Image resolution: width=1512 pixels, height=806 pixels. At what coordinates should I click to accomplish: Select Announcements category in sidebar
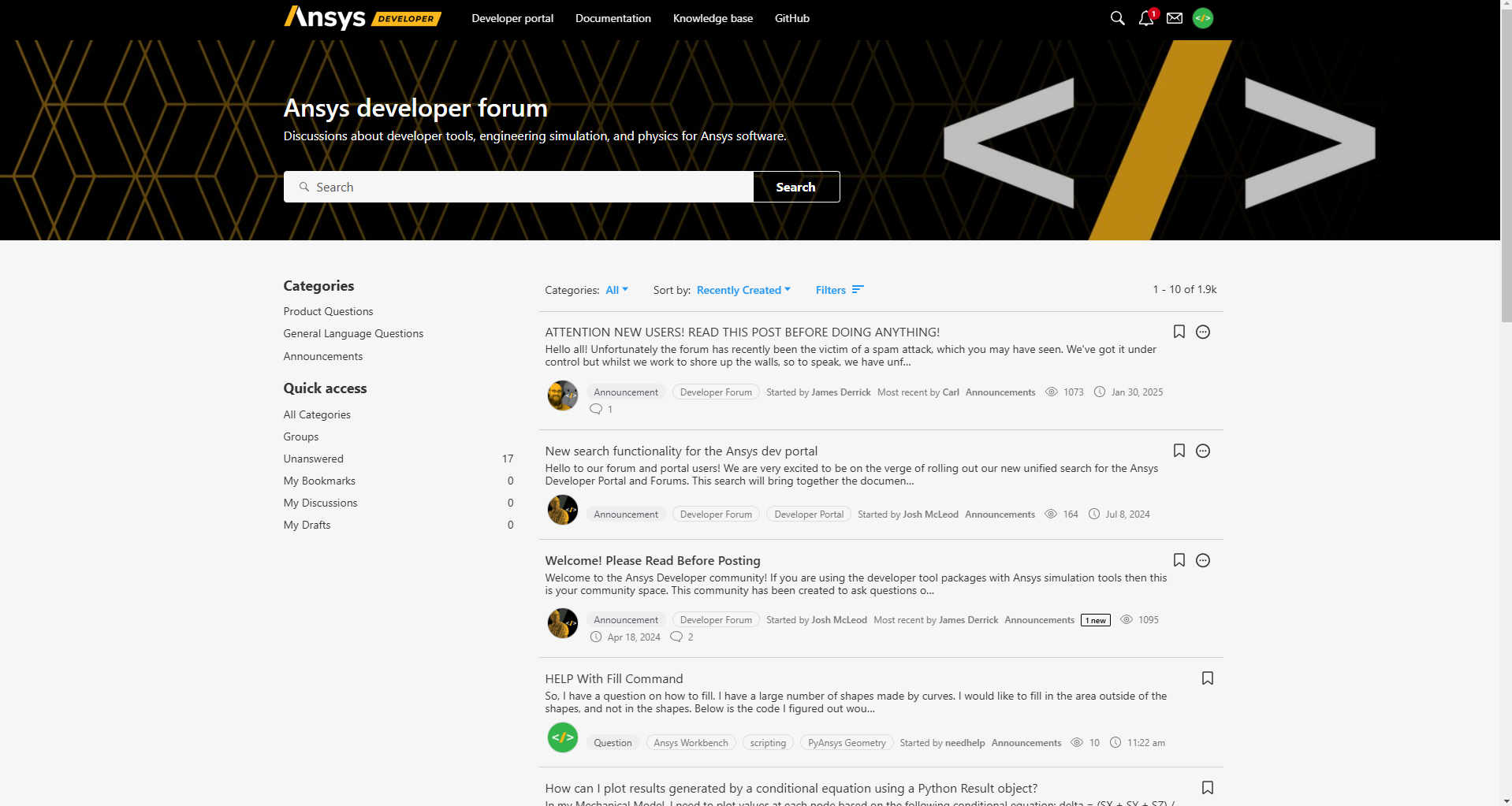point(323,356)
